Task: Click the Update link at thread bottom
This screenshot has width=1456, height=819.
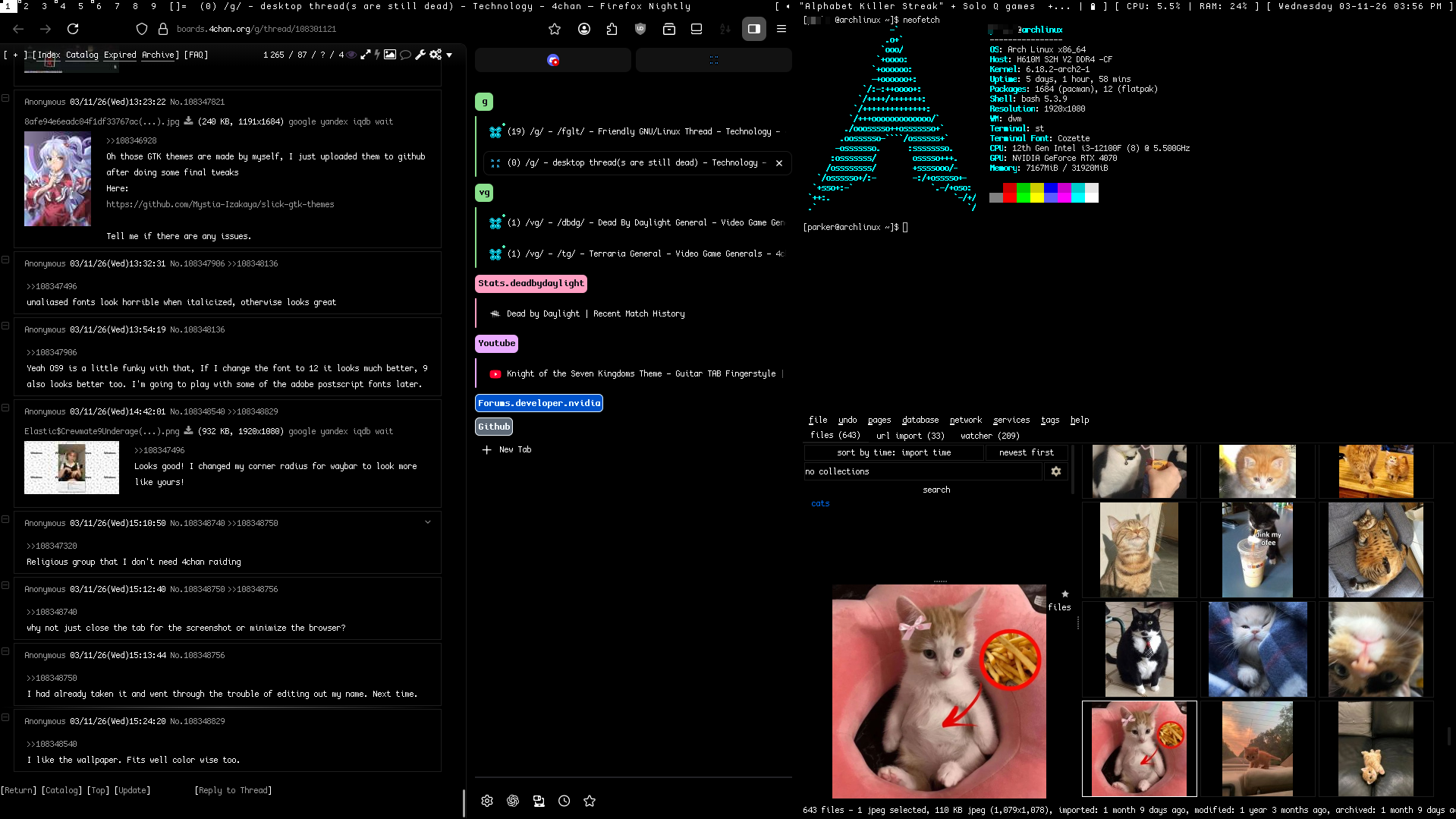Action: tap(133, 790)
